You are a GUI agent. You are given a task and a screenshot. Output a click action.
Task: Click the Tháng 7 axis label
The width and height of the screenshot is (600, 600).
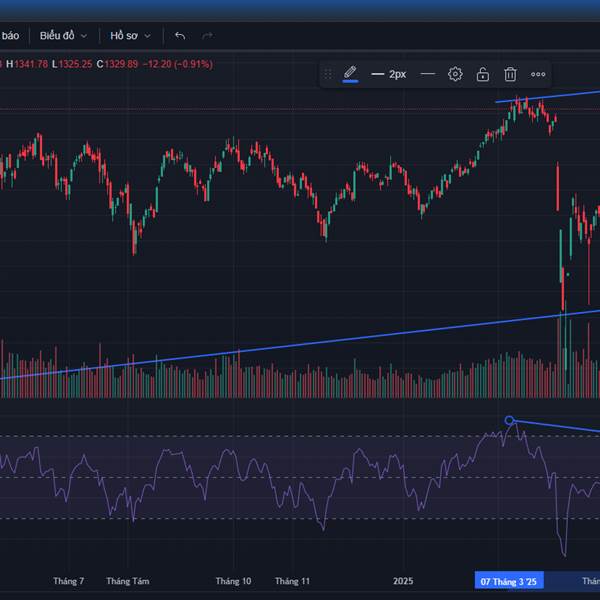pyautogui.click(x=68, y=581)
